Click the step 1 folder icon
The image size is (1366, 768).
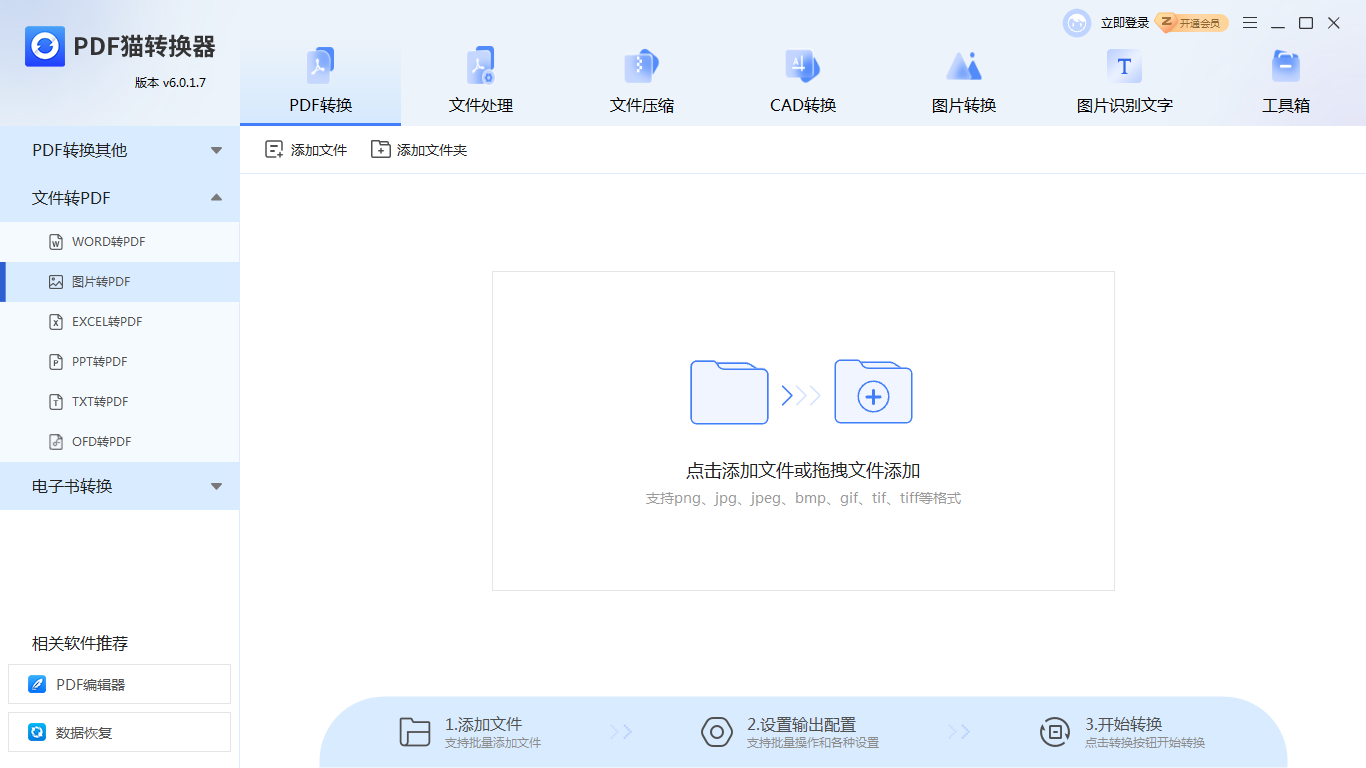(414, 732)
